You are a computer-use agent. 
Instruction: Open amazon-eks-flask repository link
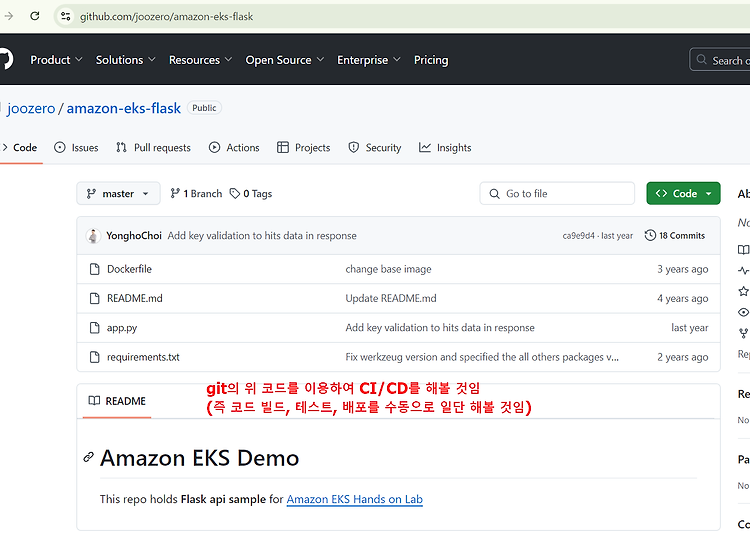(x=123, y=108)
